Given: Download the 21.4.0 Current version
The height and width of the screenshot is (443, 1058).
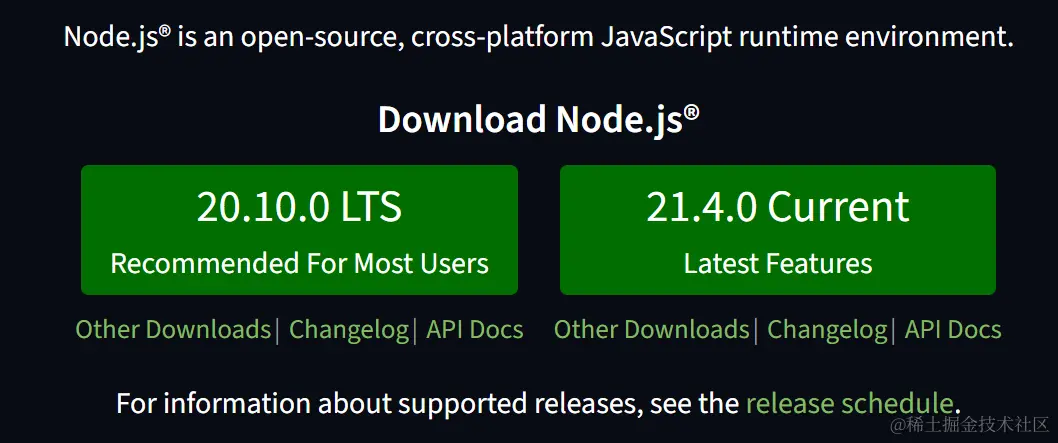Looking at the screenshot, I should click(778, 230).
